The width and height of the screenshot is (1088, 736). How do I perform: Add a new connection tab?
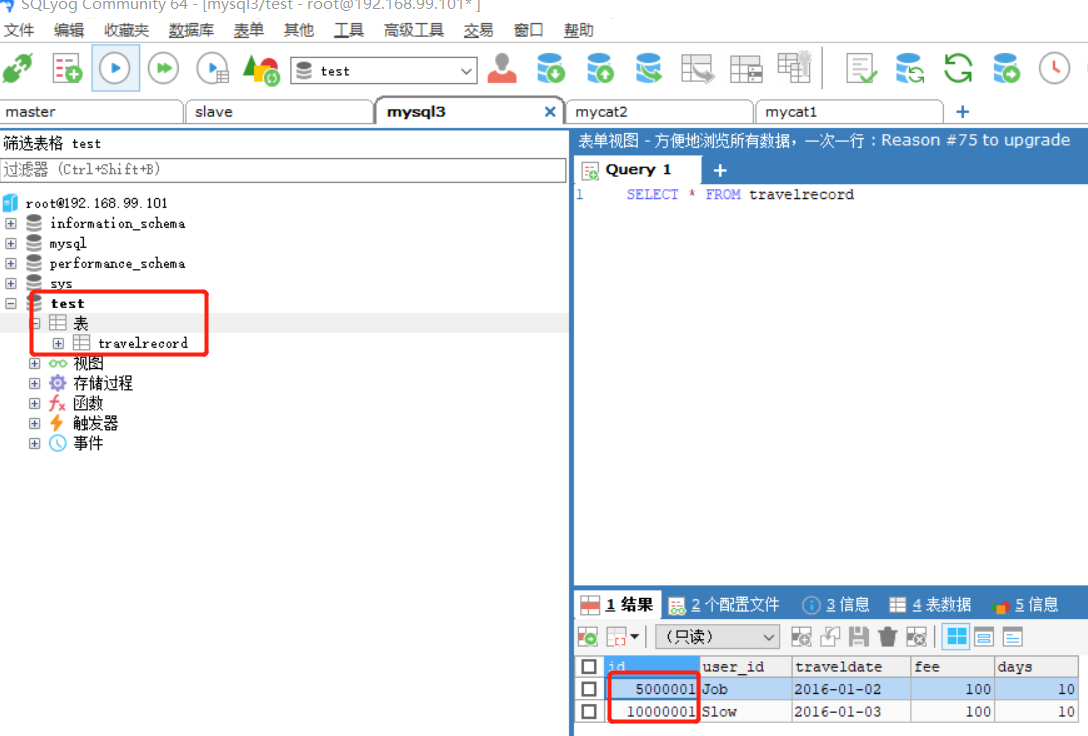point(962,112)
